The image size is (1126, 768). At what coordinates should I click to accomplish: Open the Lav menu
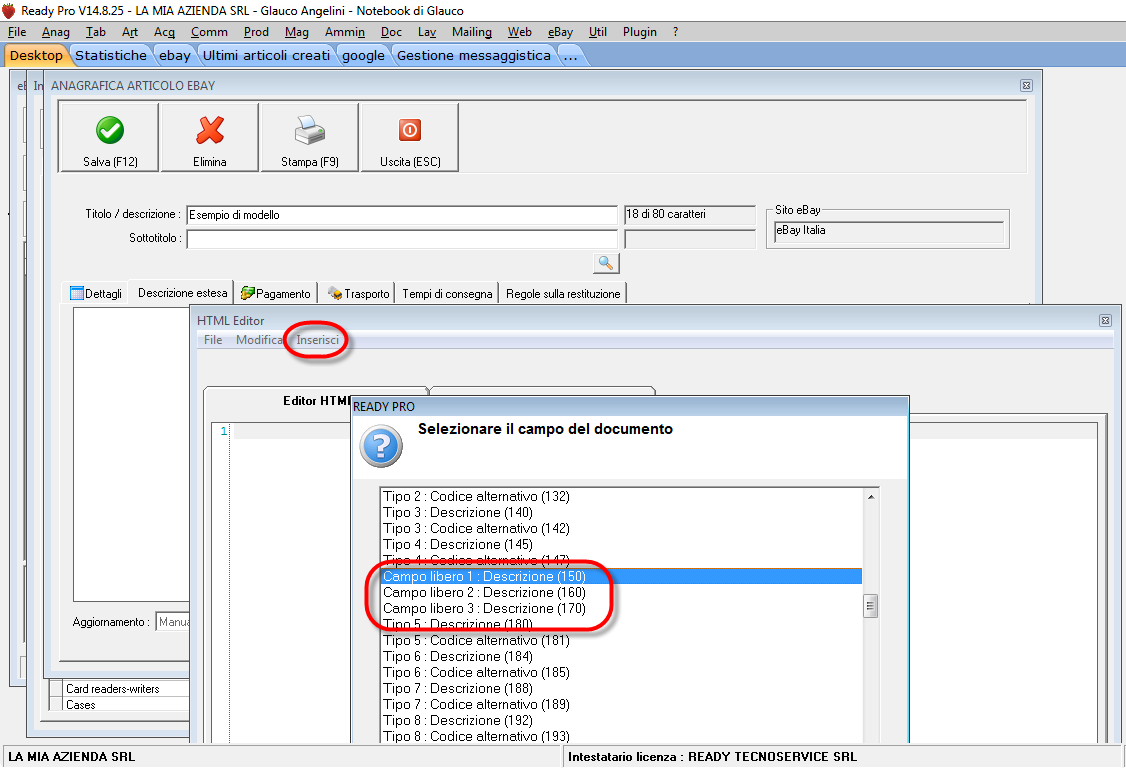pyautogui.click(x=427, y=32)
